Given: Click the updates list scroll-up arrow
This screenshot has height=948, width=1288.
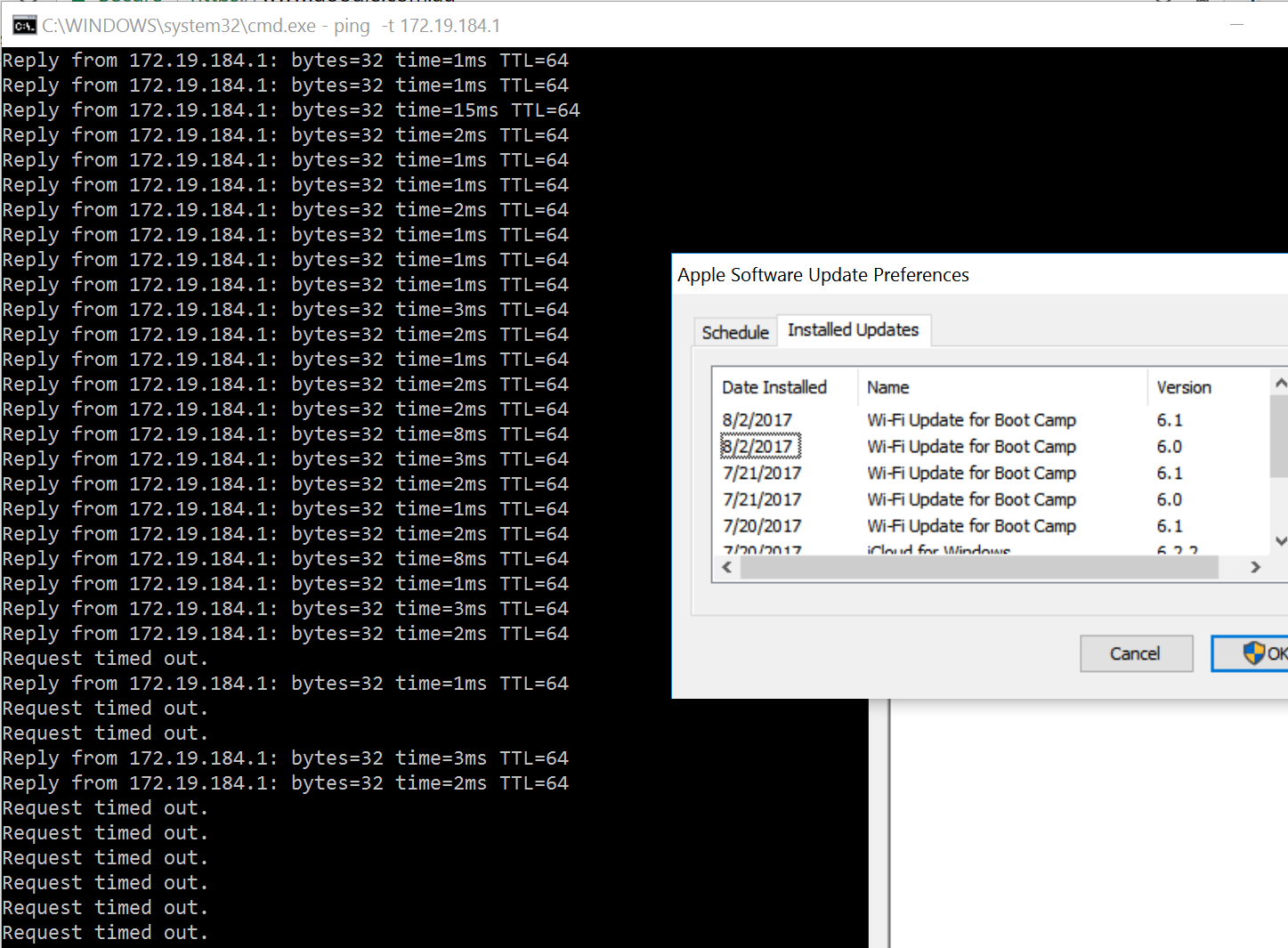Looking at the screenshot, I should tap(1280, 384).
